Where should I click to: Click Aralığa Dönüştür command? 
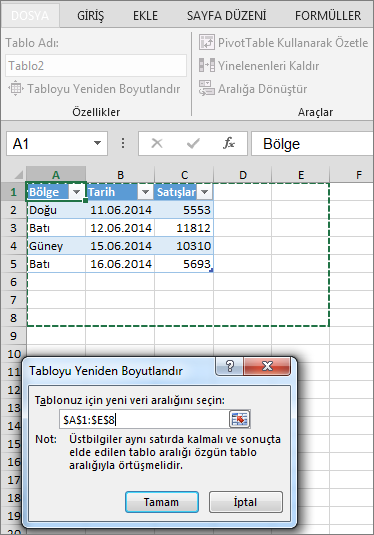pos(253,89)
